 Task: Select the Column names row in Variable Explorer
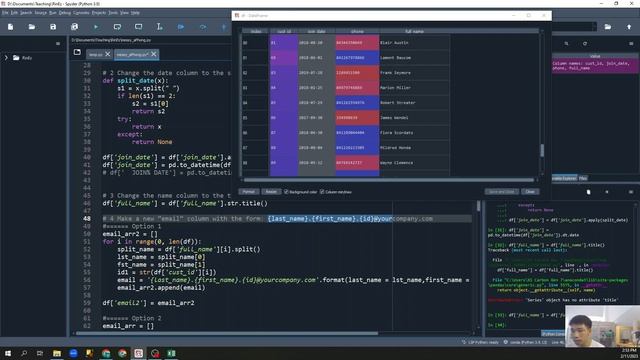(x=596, y=66)
